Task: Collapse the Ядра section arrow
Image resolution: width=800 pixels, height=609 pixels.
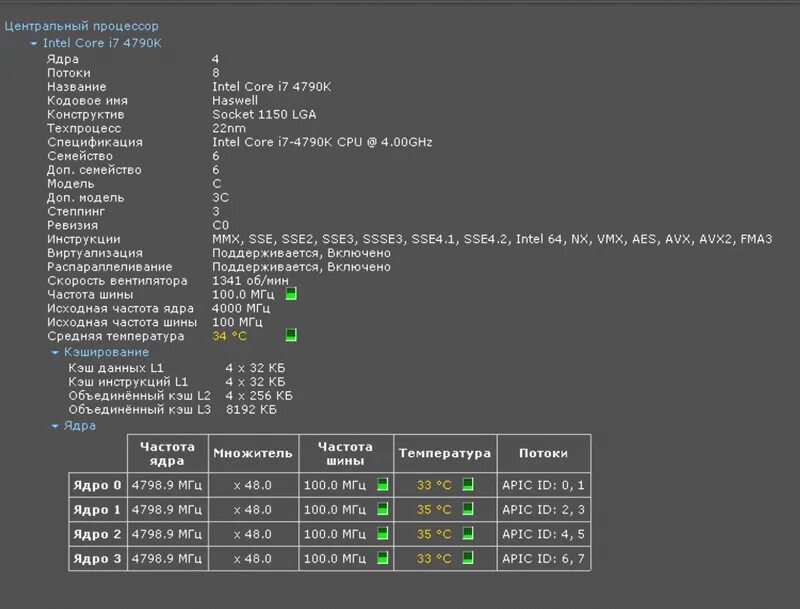Action: coord(55,426)
